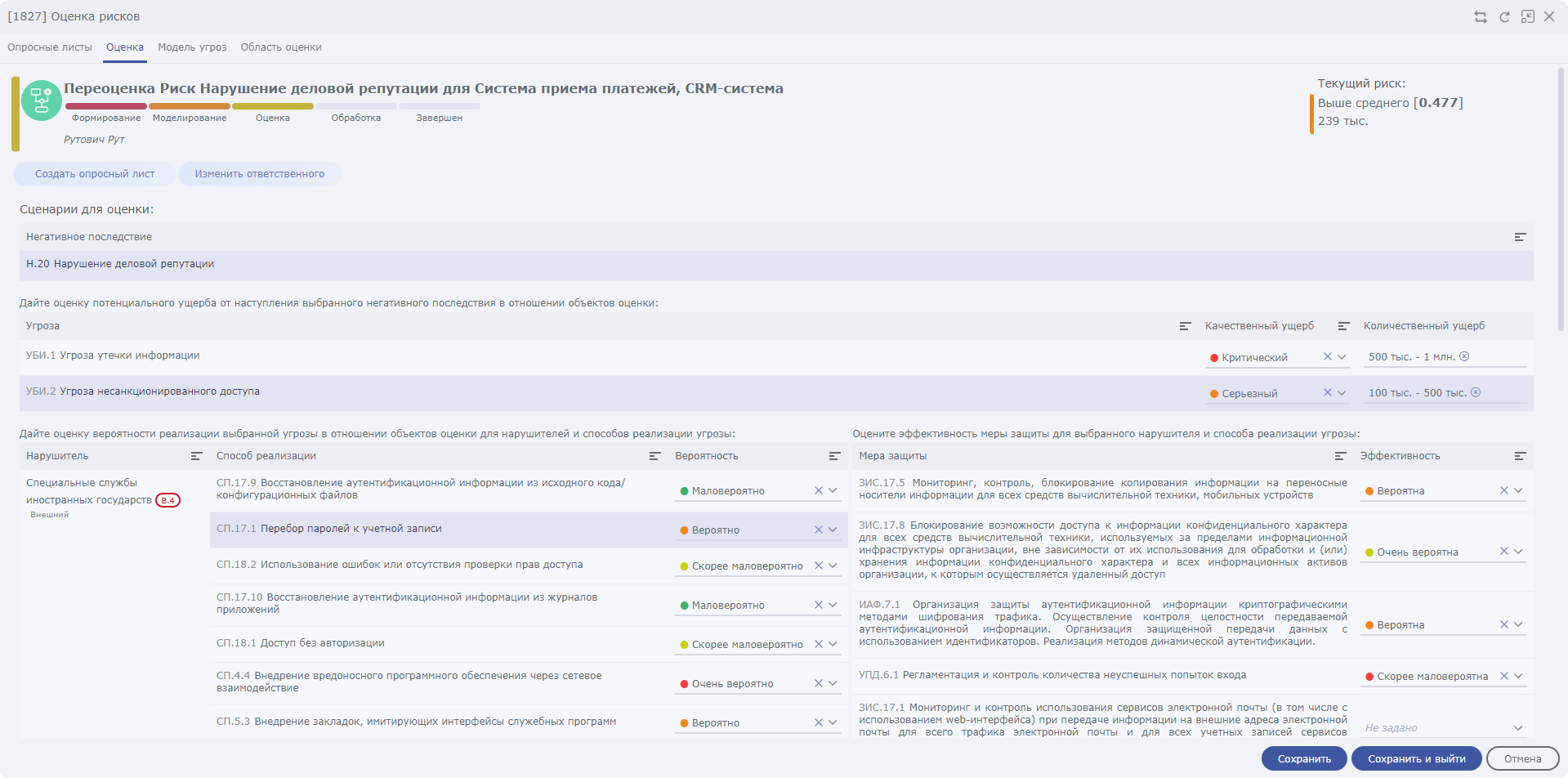Open the Серьезный damage dropdown

tap(1342, 393)
